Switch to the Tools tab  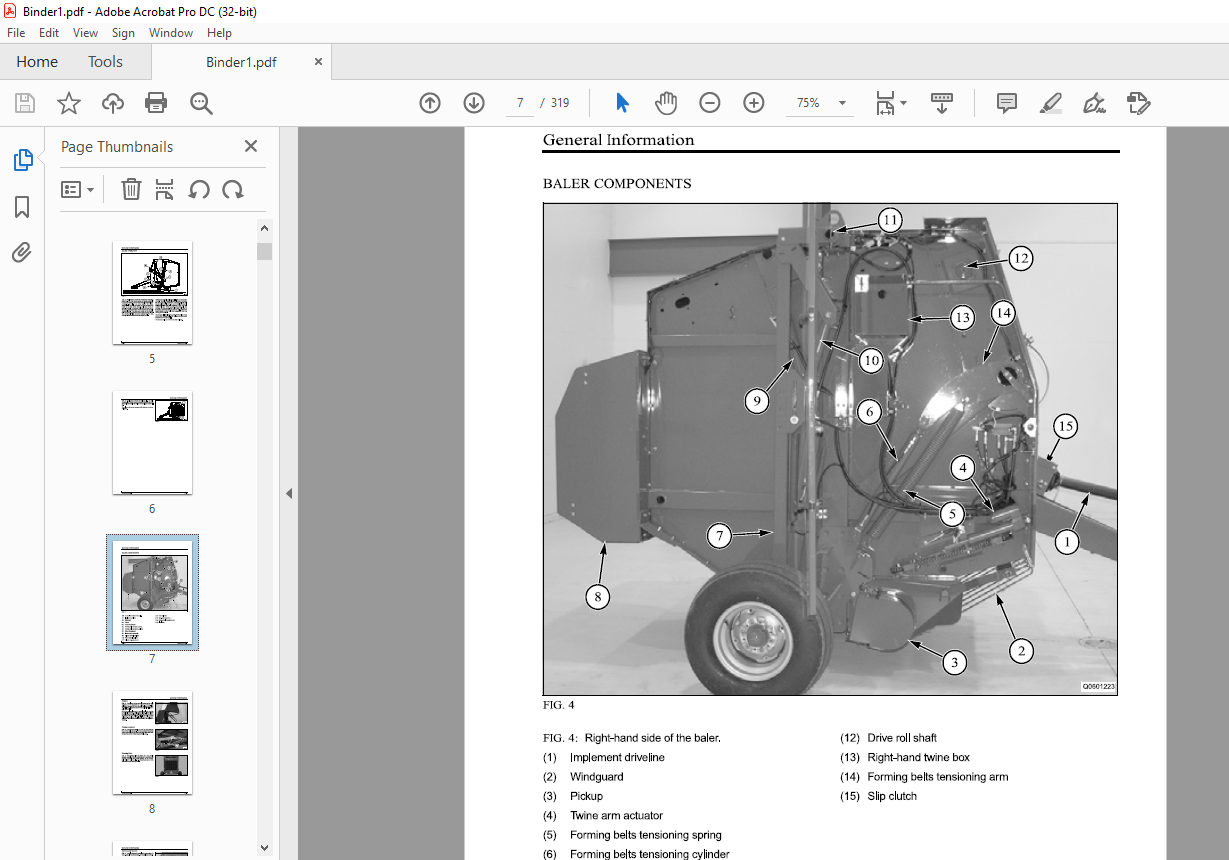[105, 62]
